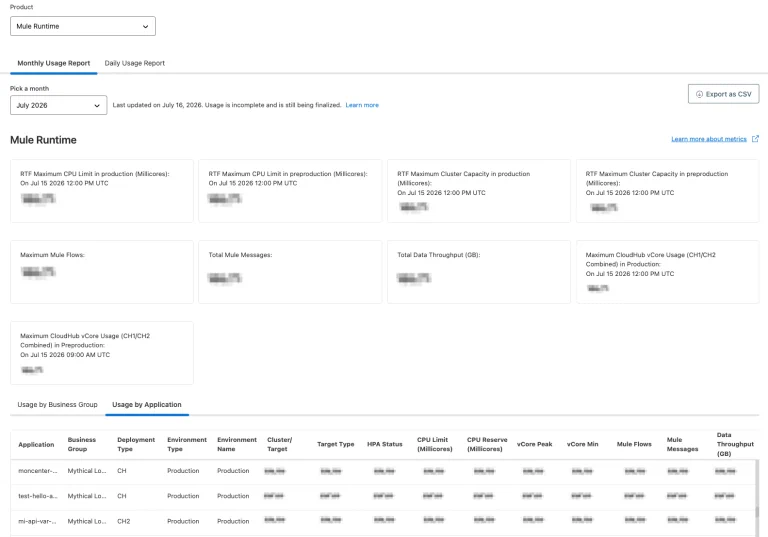This screenshot has width=768, height=537.
Task: Click the table's vertical scrollbar
Action: tap(757, 498)
